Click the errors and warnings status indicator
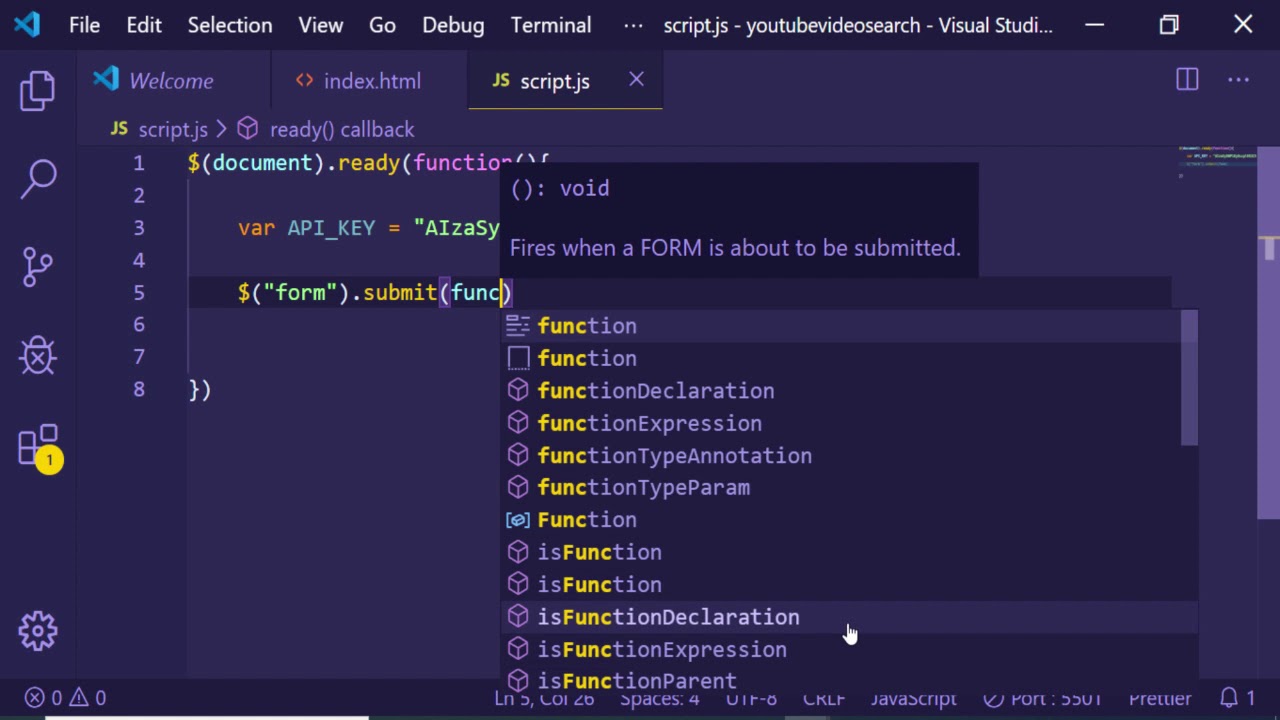The image size is (1280, 720). pos(66,698)
